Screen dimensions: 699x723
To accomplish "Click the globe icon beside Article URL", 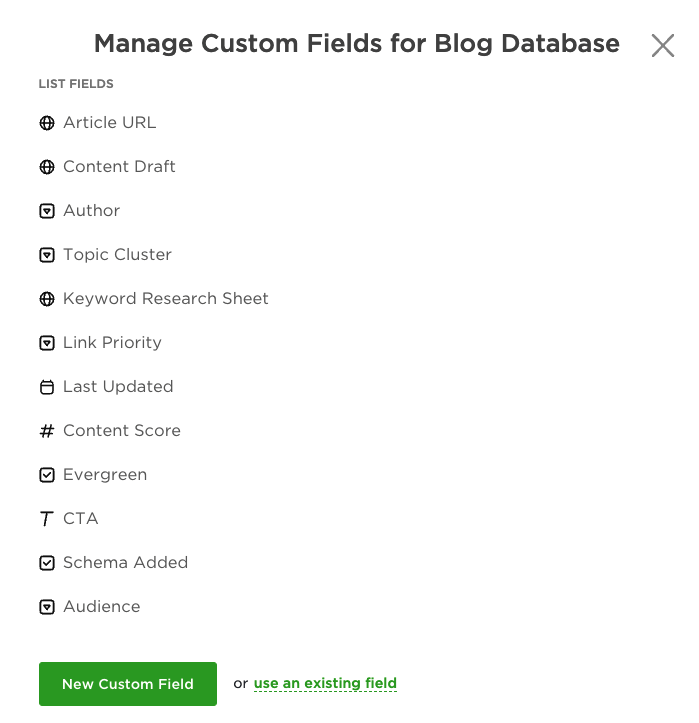I will click(46, 123).
